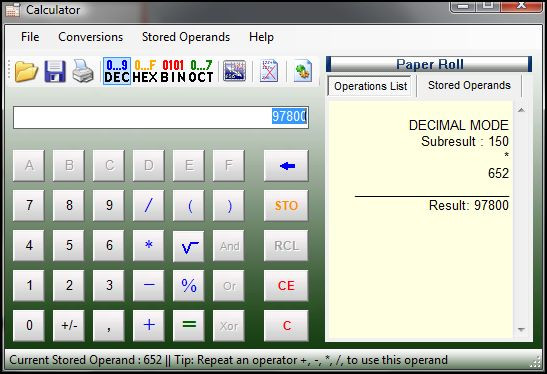Click the multiply asterisk button
The image size is (547, 374).
click(148, 246)
